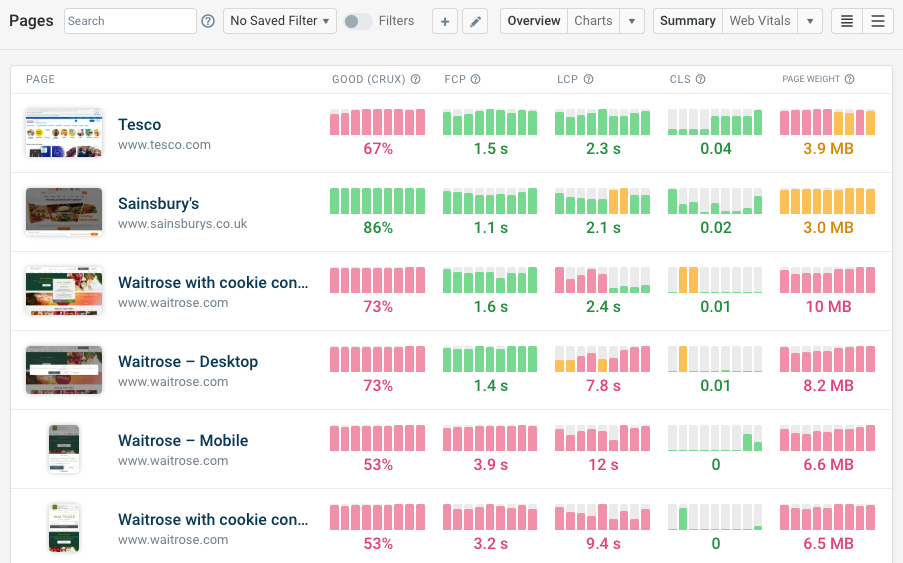Click Tesco's 2.3 s LCP value
Viewport: 903px width, 563px height.
point(603,149)
